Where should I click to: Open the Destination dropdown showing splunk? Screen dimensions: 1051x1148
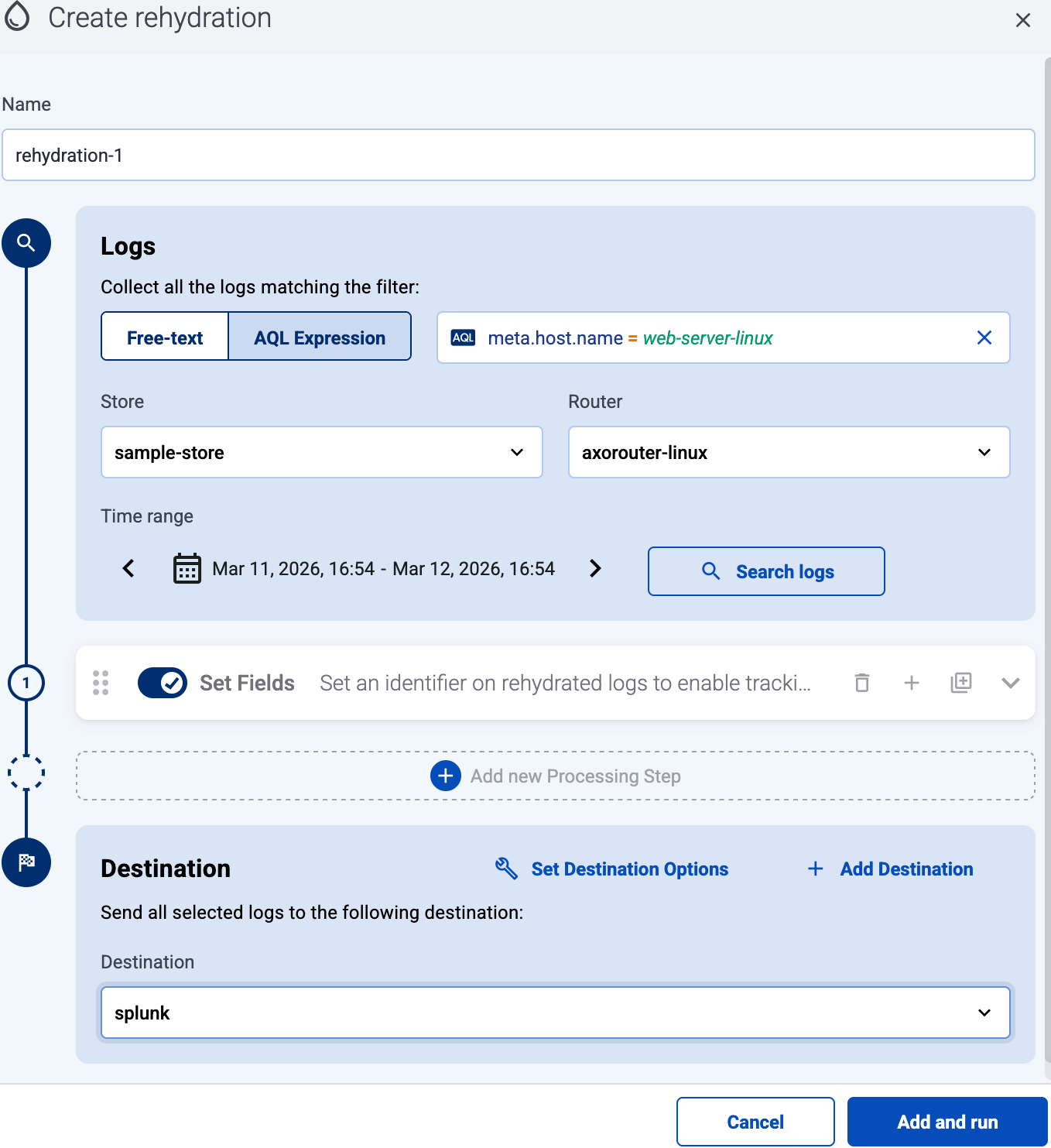click(x=555, y=1013)
